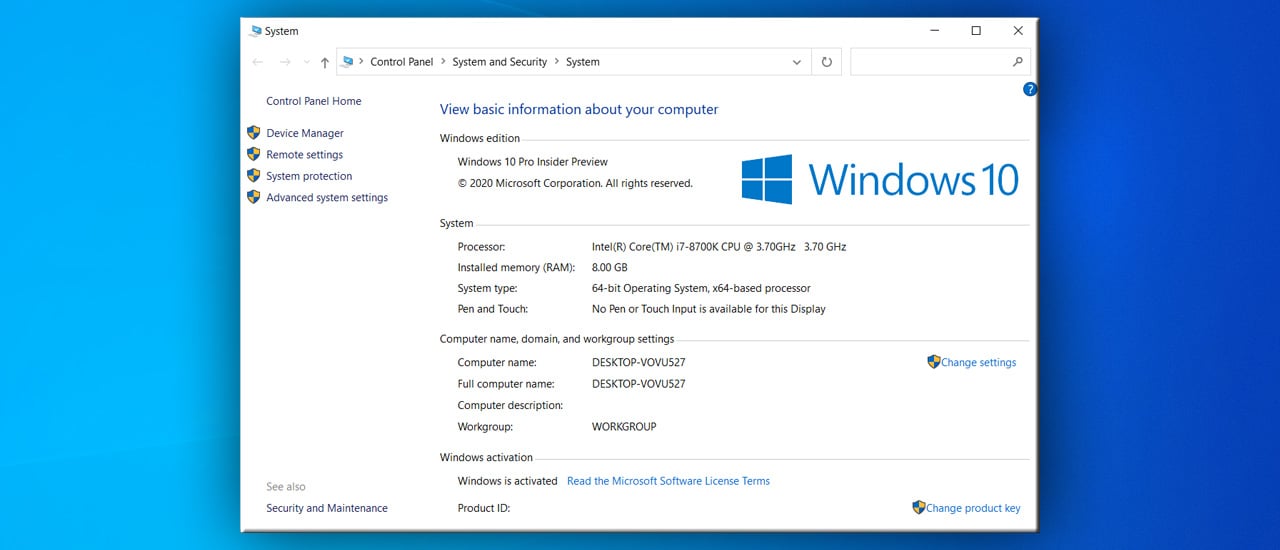Click Full computer name value DESKTOP-VOVU527
This screenshot has height=550, width=1280.
[639, 384]
